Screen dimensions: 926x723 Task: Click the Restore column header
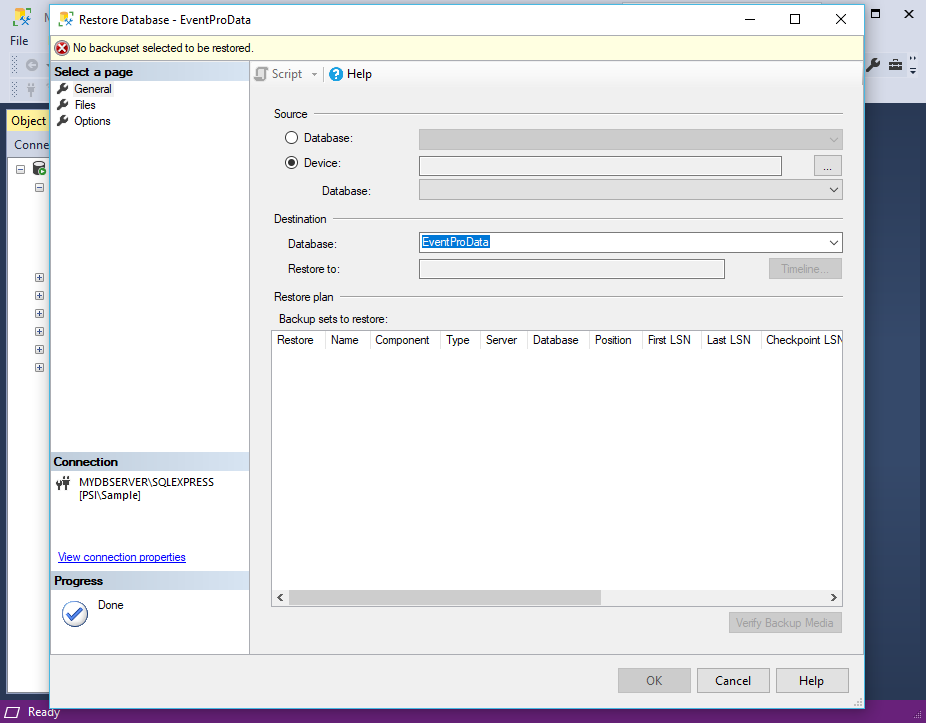coord(299,340)
